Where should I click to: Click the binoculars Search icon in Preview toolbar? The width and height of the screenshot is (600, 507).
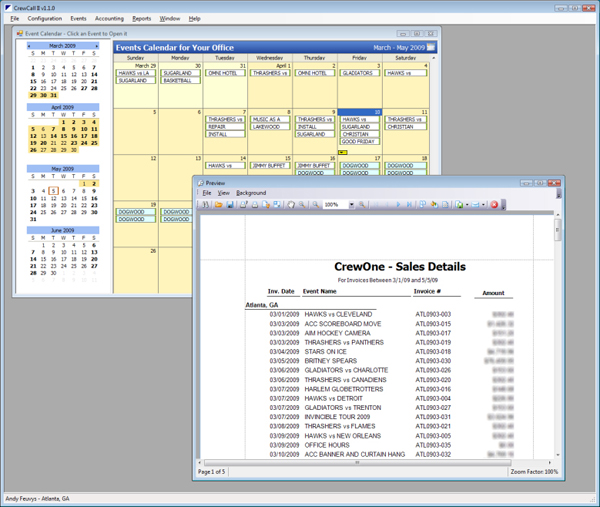(205, 205)
